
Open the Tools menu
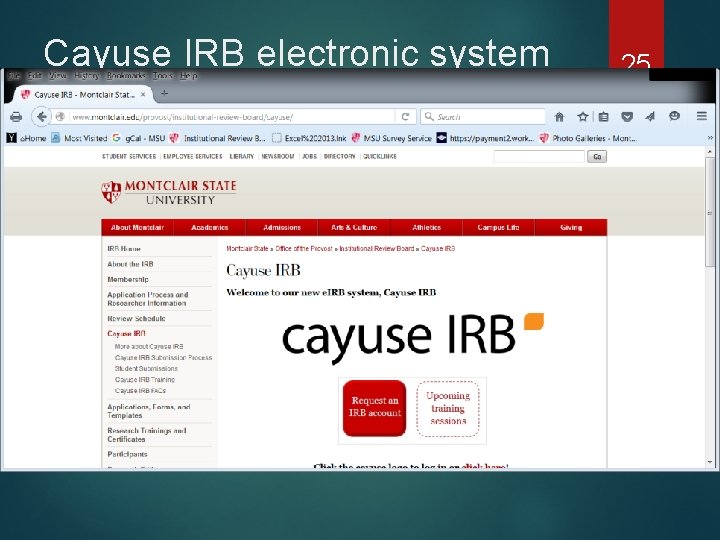tap(163, 75)
